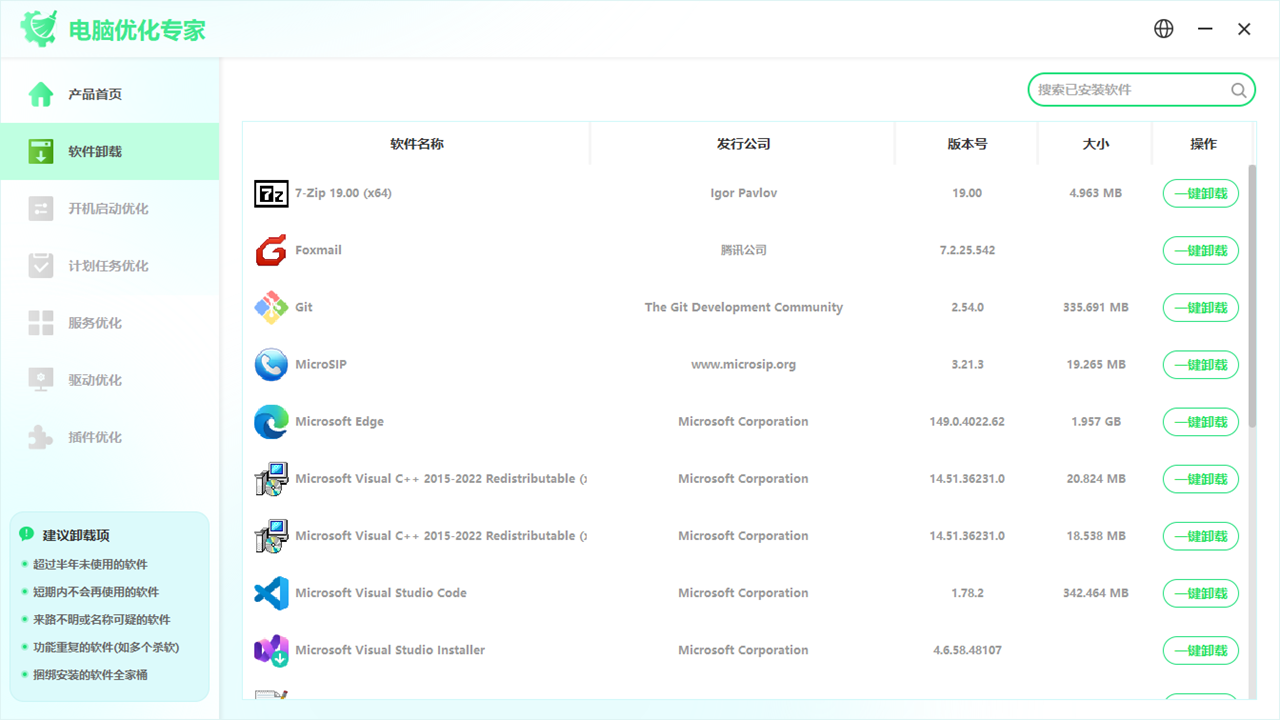Uninstall the 20.824 MB Visual C++ Redistributable
This screenshot has width=1280, height=720.
point(1200,479)
